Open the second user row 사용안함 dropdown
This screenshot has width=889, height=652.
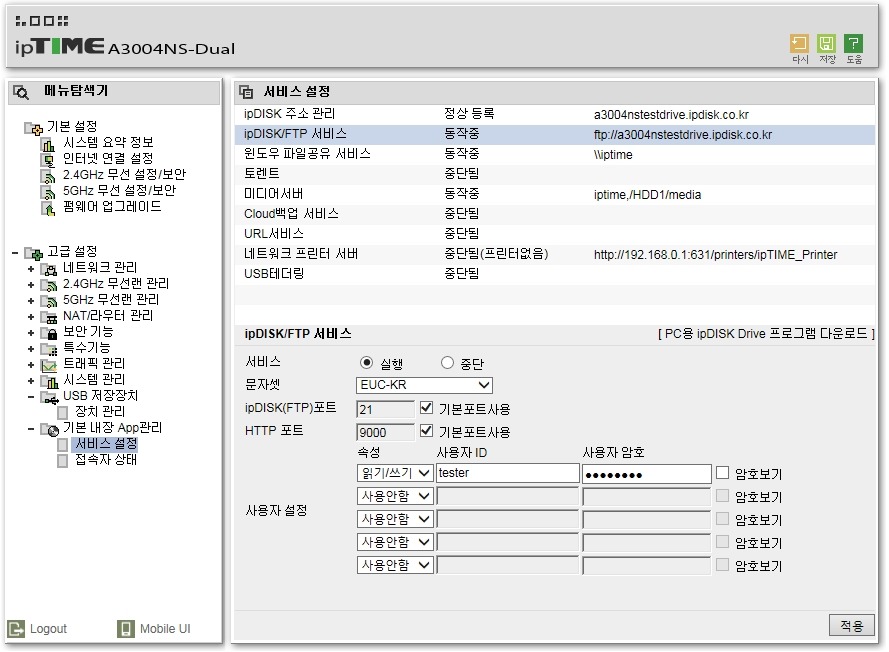(x=395, y=496)
